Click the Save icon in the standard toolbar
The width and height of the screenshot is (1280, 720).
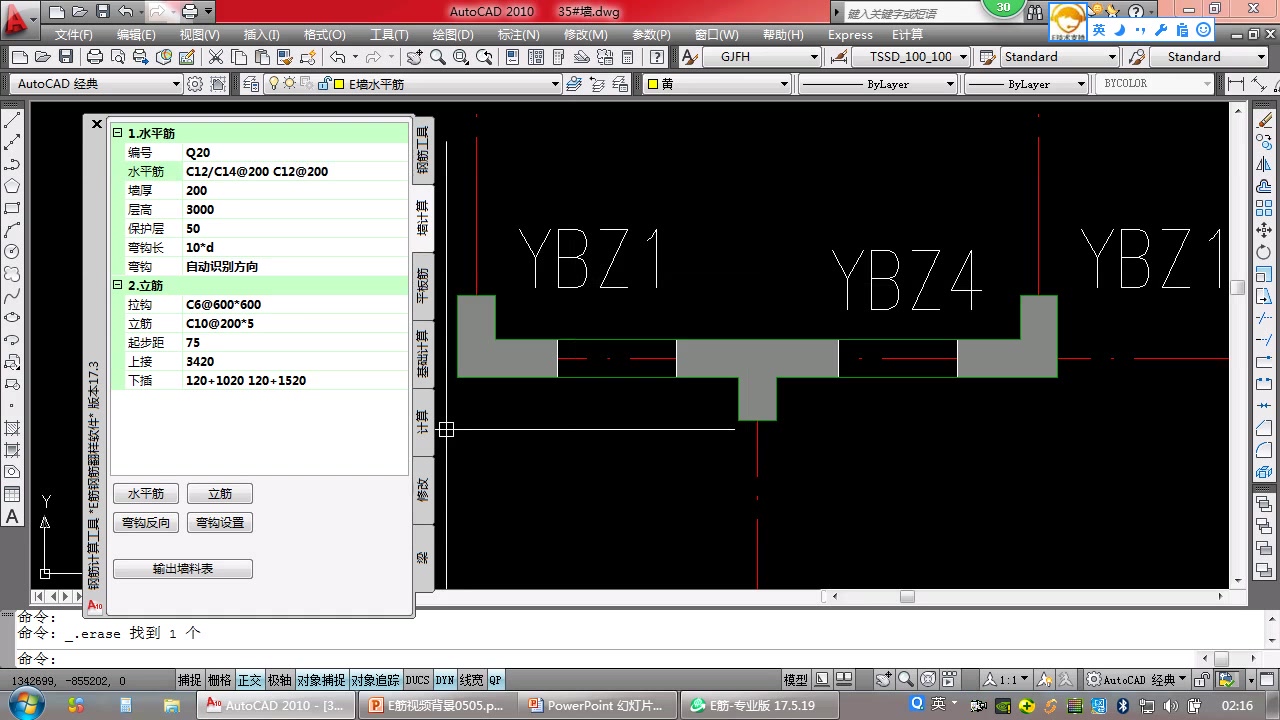(x=66, y=57)
